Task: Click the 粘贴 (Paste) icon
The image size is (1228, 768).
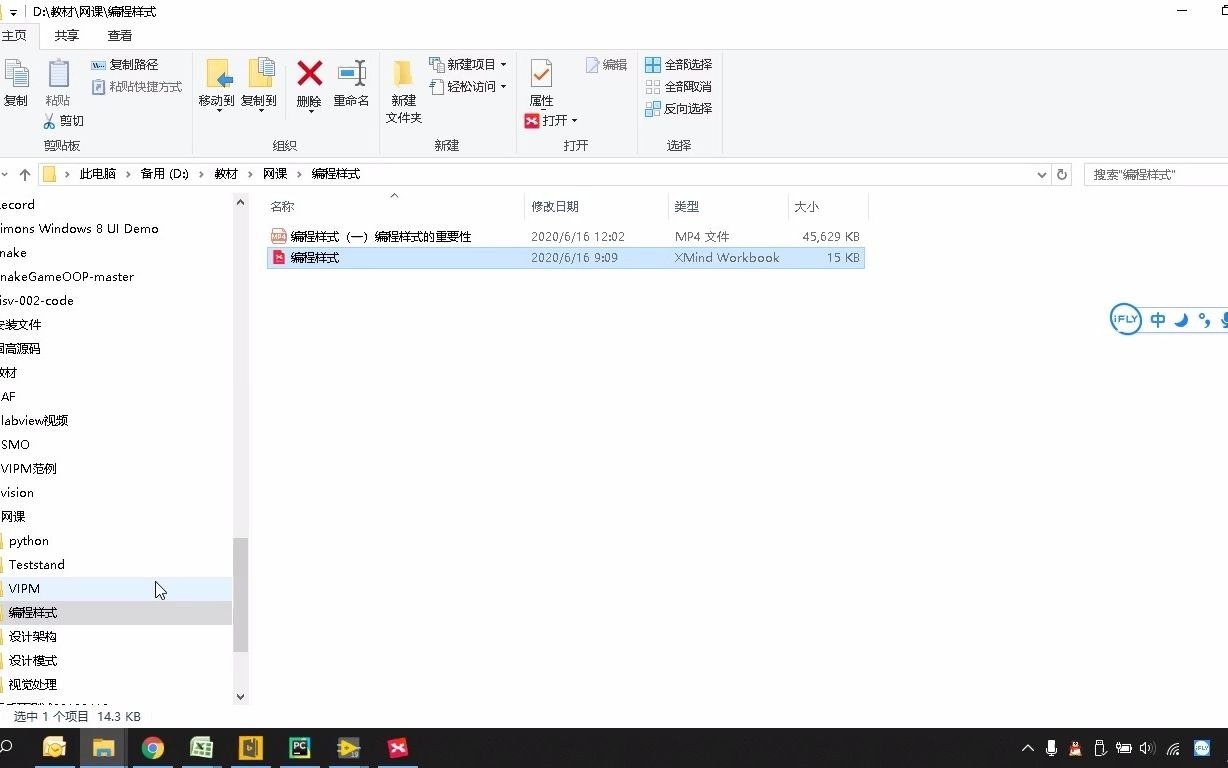Action: (x=58, y=80)
